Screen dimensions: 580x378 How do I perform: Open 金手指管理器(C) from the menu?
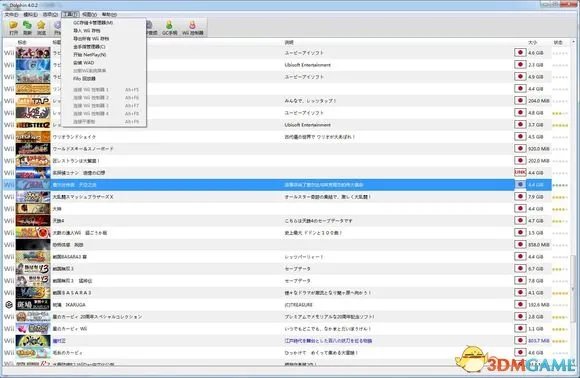(104, 47)
